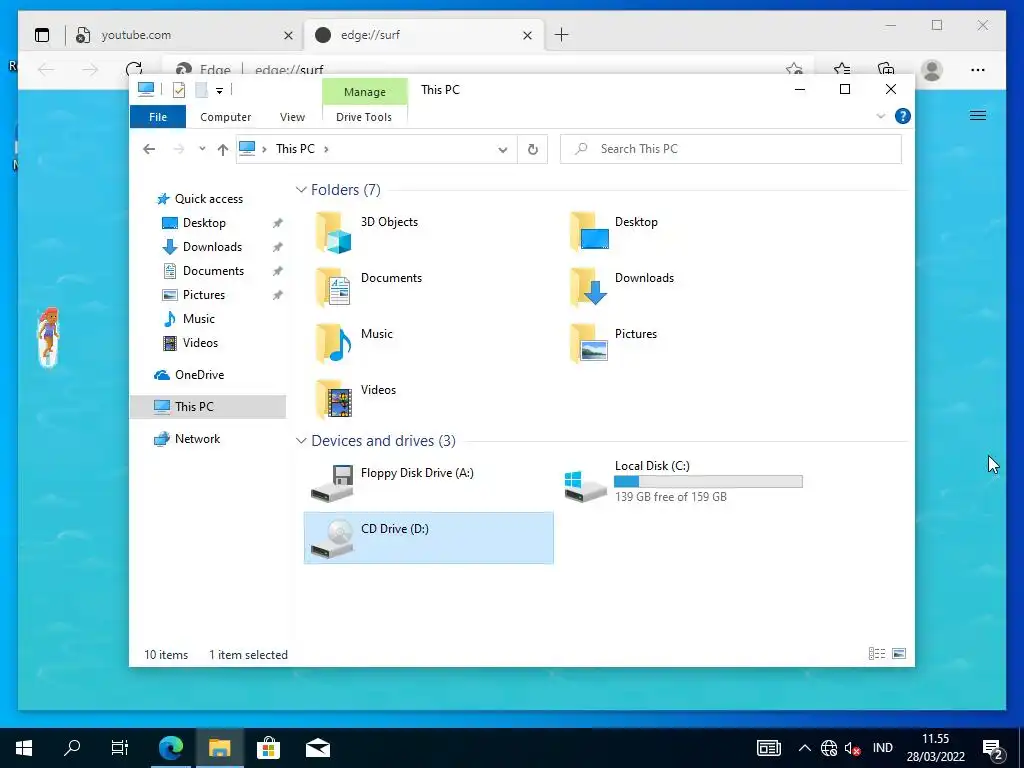
Task: Refresh the This PC view
Action: tap(532, 150)
